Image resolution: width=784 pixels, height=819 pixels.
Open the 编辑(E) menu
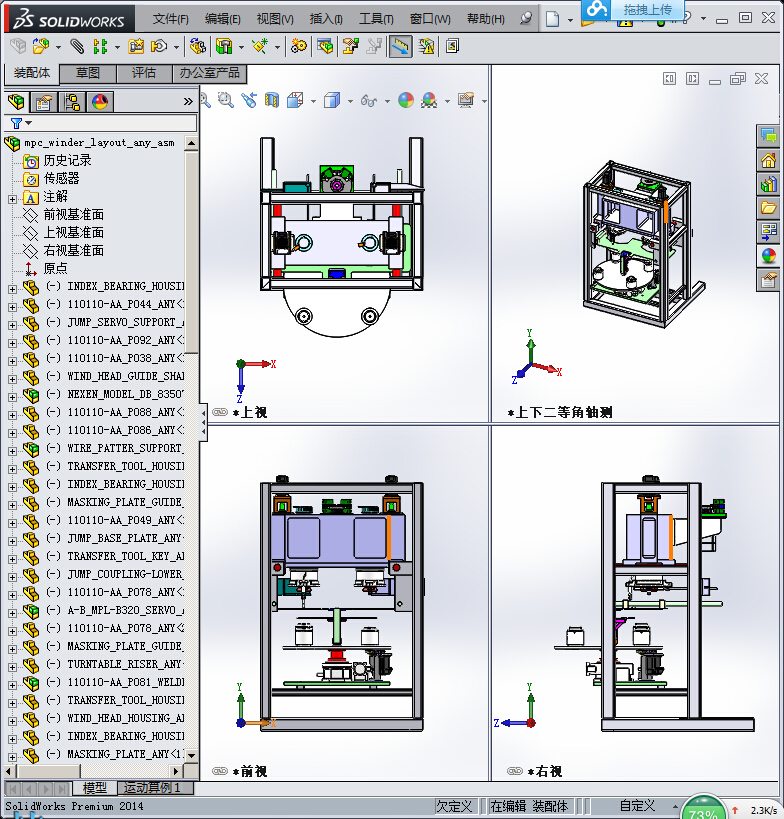(x=223, y=19)
